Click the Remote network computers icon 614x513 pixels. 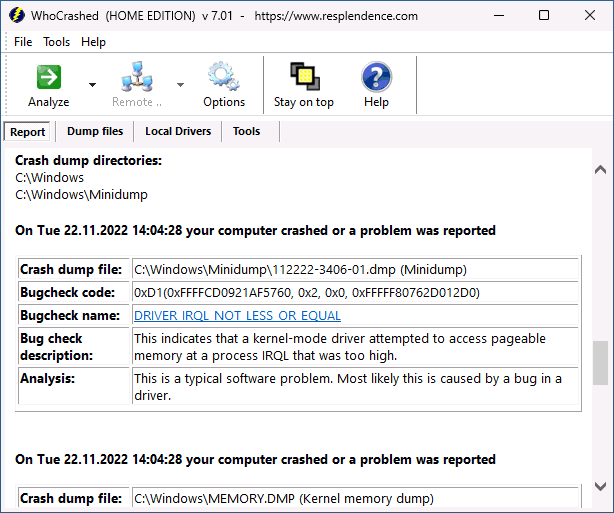(x=137, y=76)
